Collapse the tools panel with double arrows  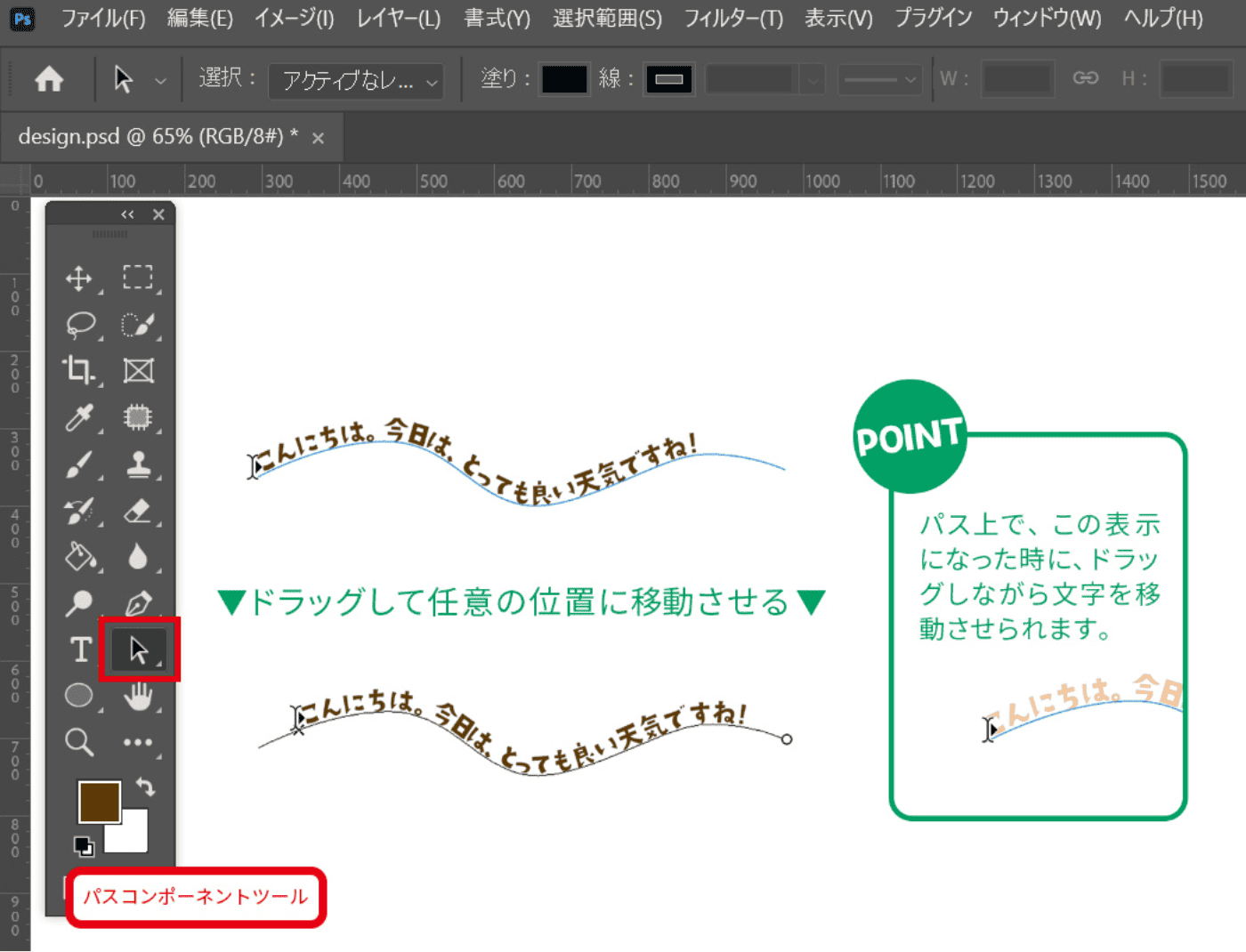127,214
